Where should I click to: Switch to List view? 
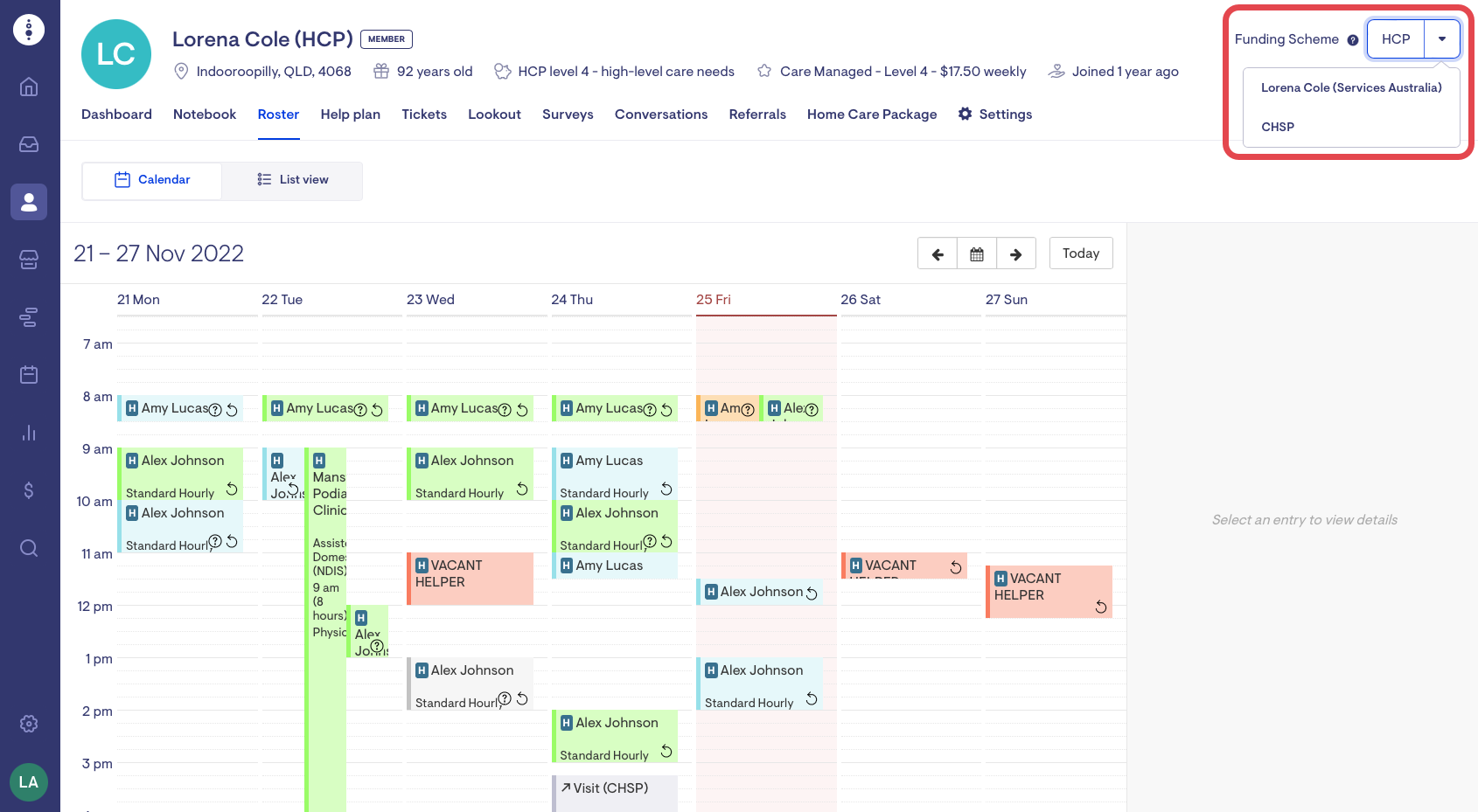(x=292, y=180)
